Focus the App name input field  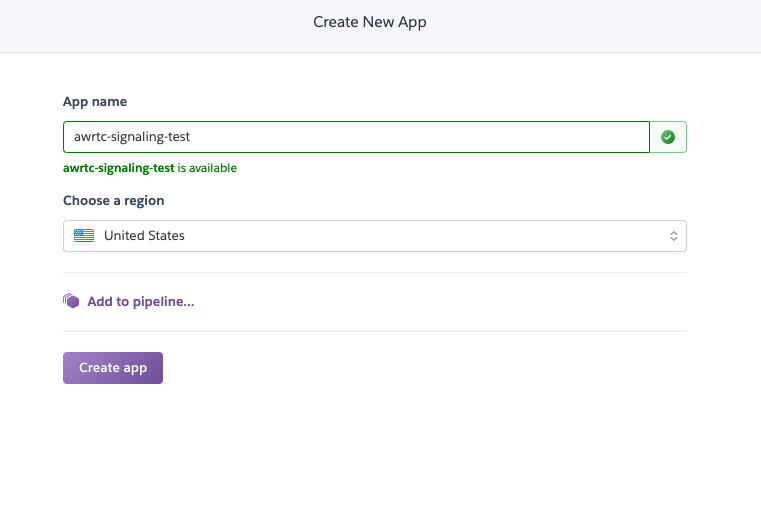[x=356, y=137]
